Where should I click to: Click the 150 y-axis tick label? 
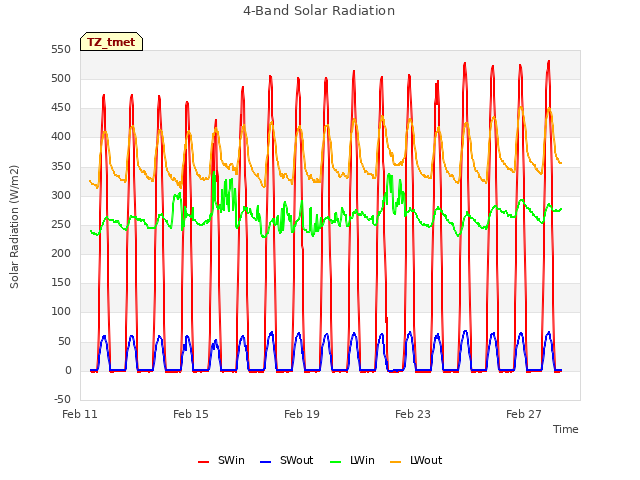tap(61, 282)
